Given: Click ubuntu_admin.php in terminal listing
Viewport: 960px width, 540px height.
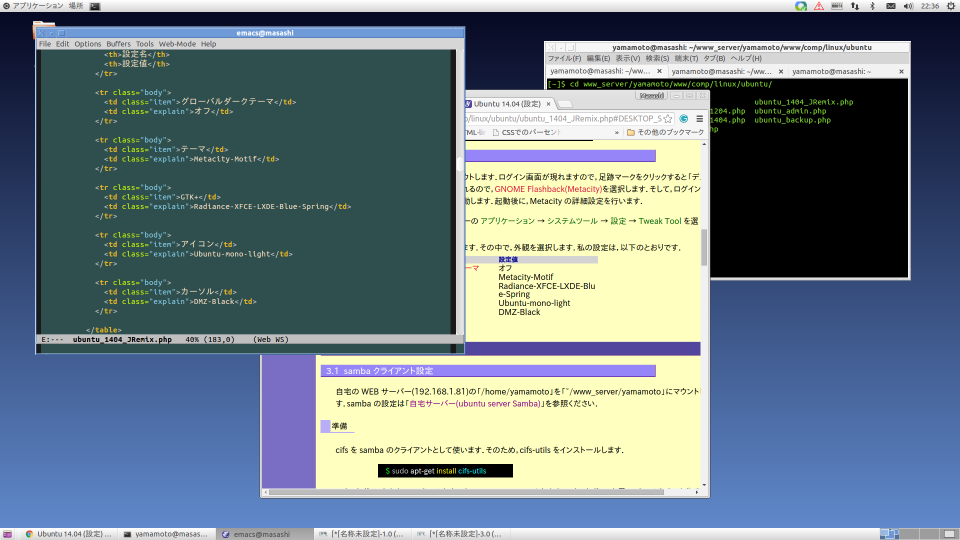Looking at the screenshot, I should 790,111.
